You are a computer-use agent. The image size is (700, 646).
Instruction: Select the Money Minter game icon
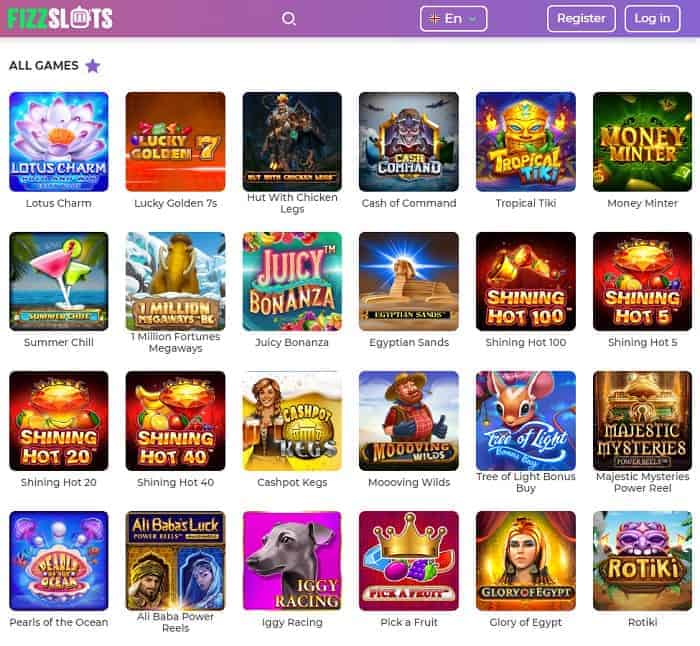(642, 142)
